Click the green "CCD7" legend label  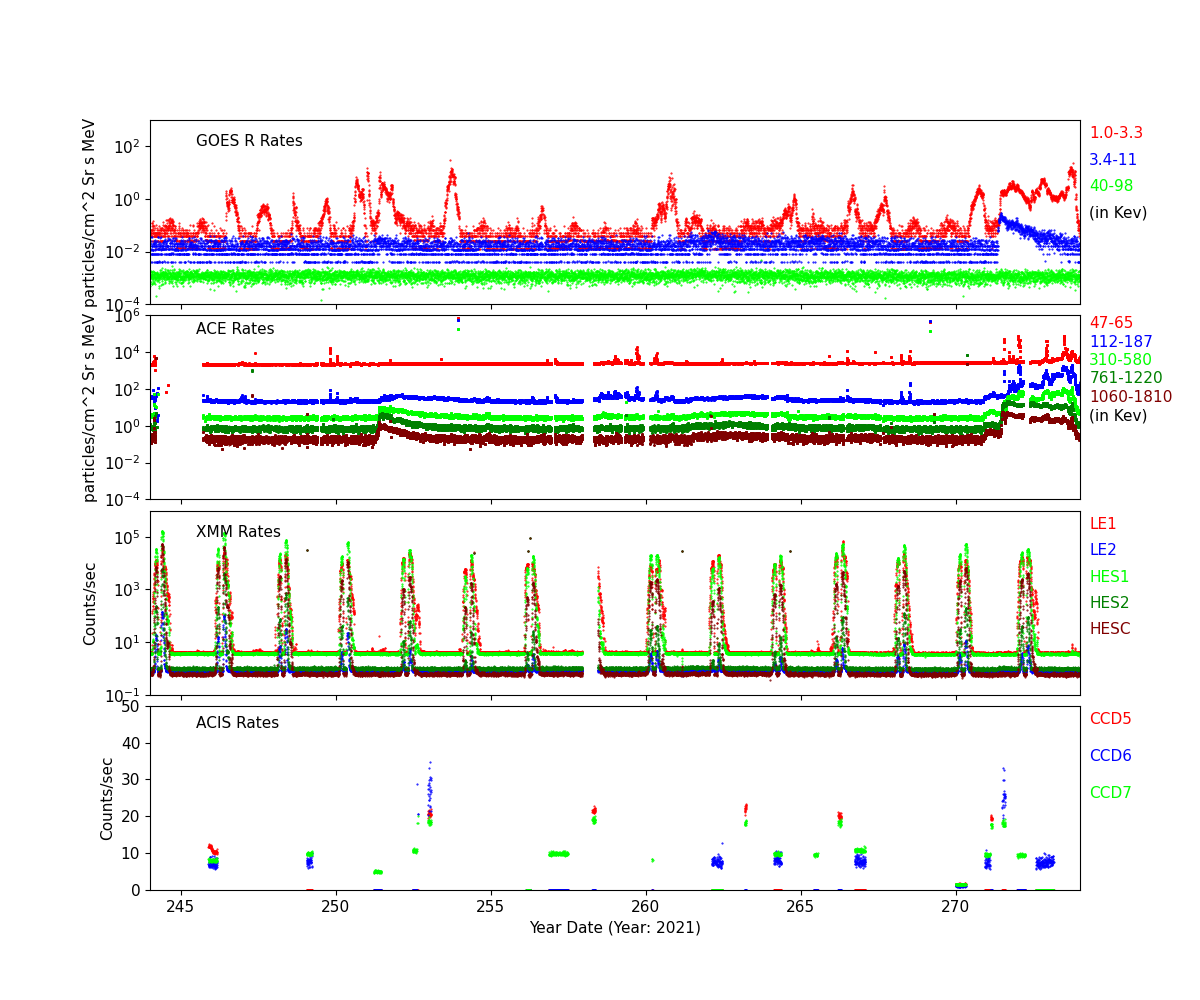[x=1110, y=793]
